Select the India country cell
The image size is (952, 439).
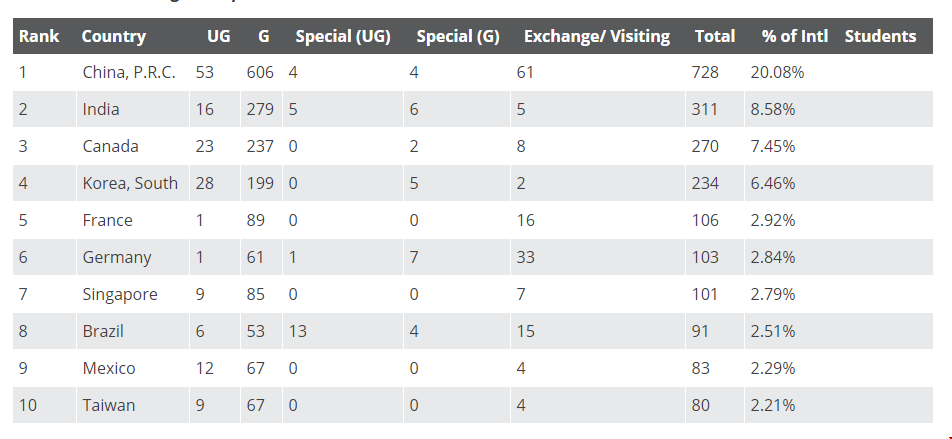pos(101,109)
